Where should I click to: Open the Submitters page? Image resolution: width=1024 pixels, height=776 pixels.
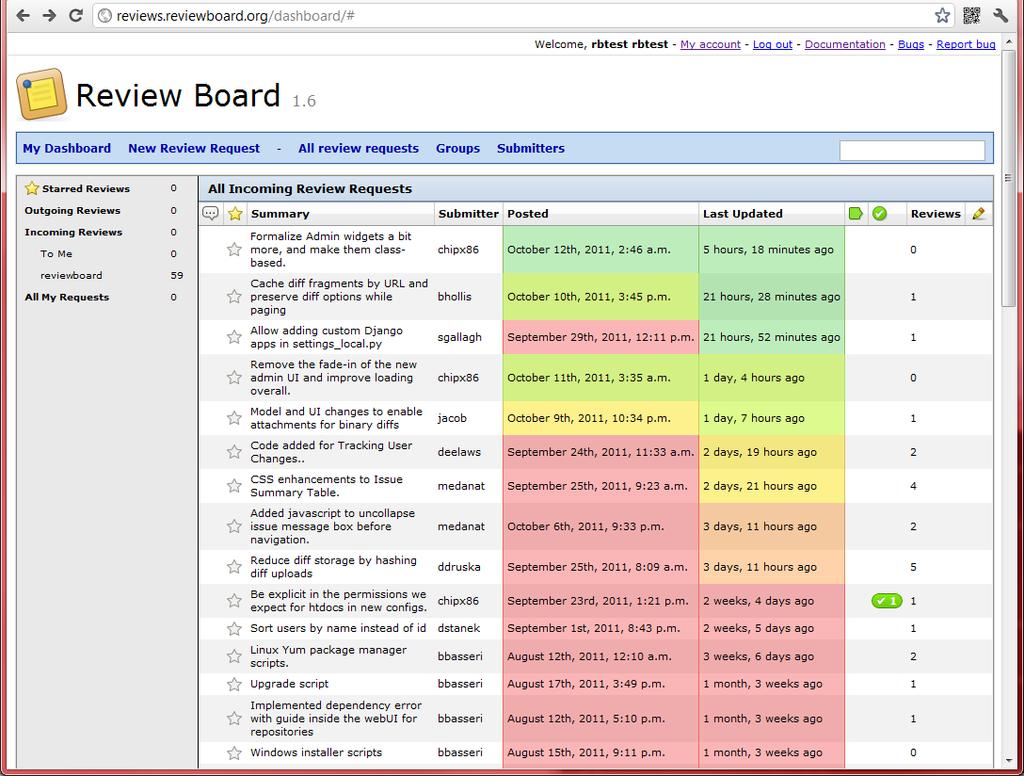click(531, 148)
